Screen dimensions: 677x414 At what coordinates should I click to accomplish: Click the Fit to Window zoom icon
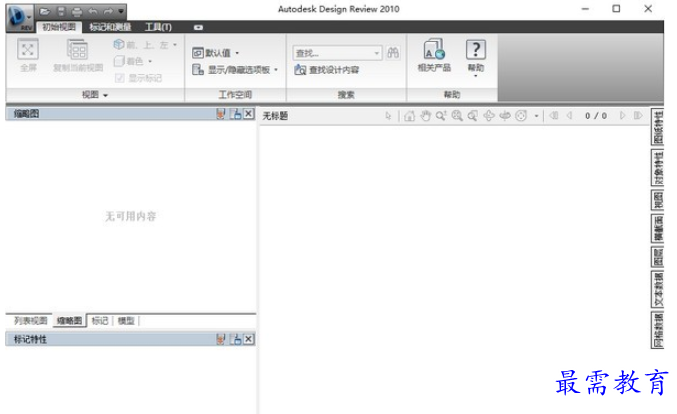coord(457,116)
